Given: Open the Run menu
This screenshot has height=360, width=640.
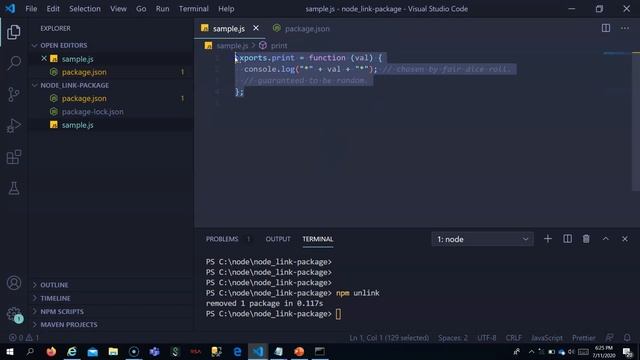Looking at the screenshot, I should coord(162,9).
